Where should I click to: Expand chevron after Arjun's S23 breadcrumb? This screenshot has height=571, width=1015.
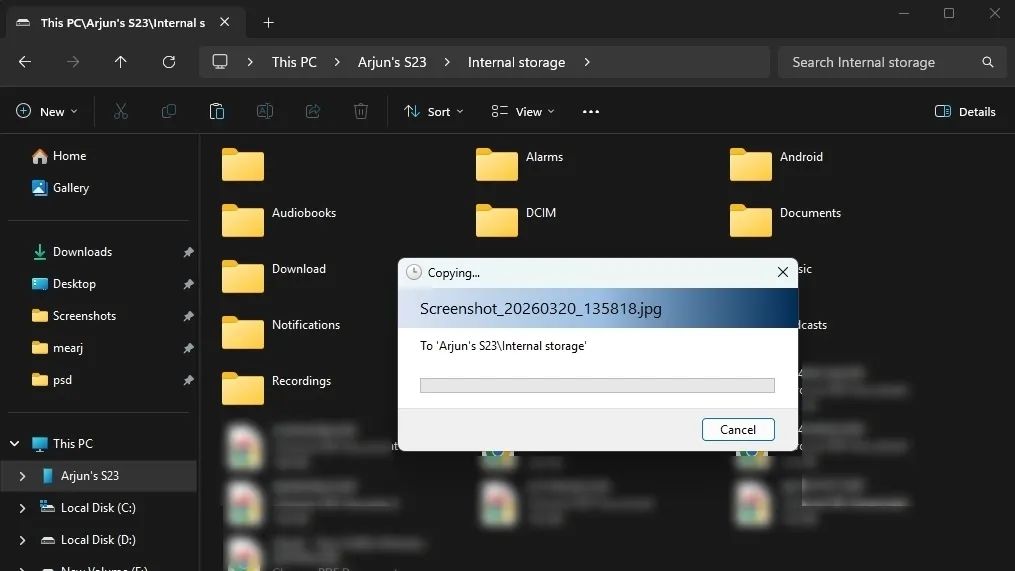click(447, 62)
